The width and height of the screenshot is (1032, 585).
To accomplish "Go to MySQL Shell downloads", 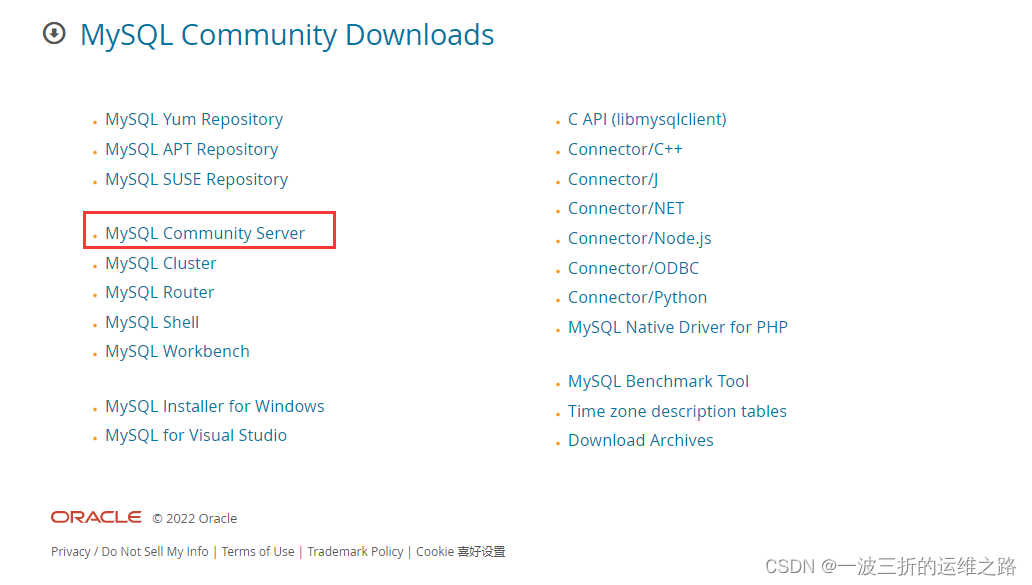I will coord(152,322).
